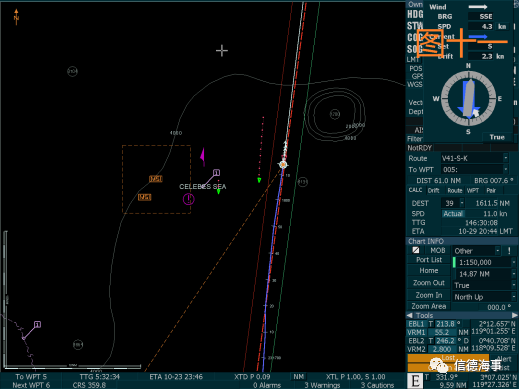The image size is (519, 389).
Task: Click the left arrow on Tools bar
Action: pos(409,315)
